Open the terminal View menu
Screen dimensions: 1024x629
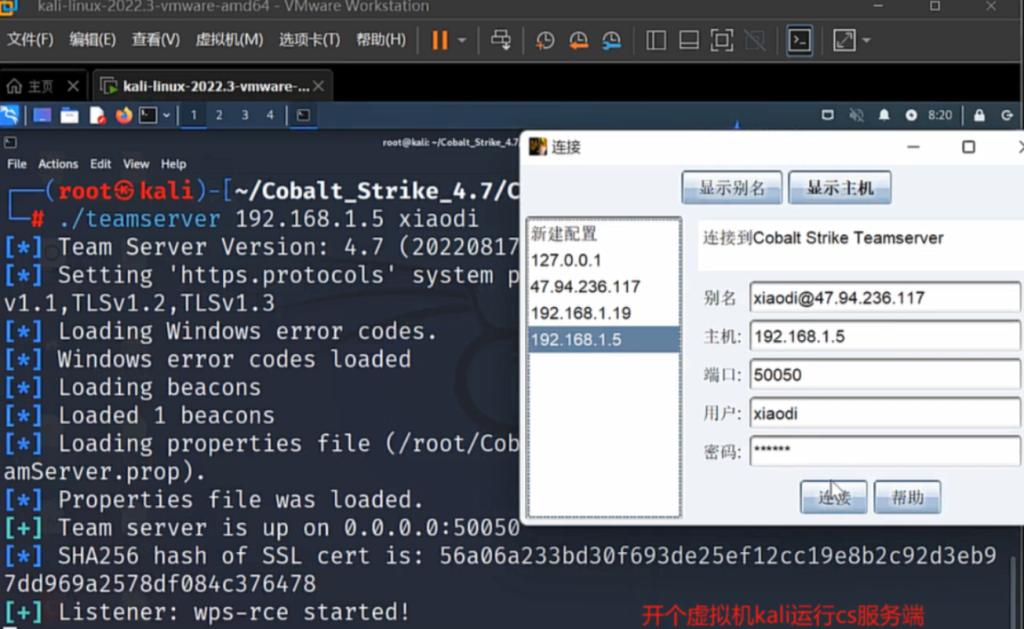[x=136, y=164]
